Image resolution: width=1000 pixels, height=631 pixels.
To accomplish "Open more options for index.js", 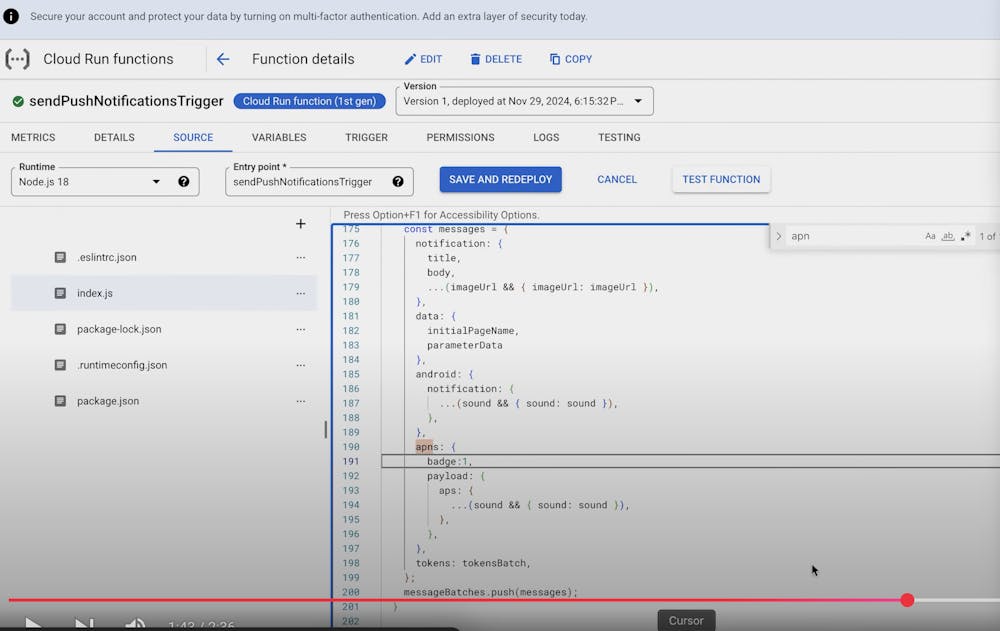I will click(x=300, y=293).
